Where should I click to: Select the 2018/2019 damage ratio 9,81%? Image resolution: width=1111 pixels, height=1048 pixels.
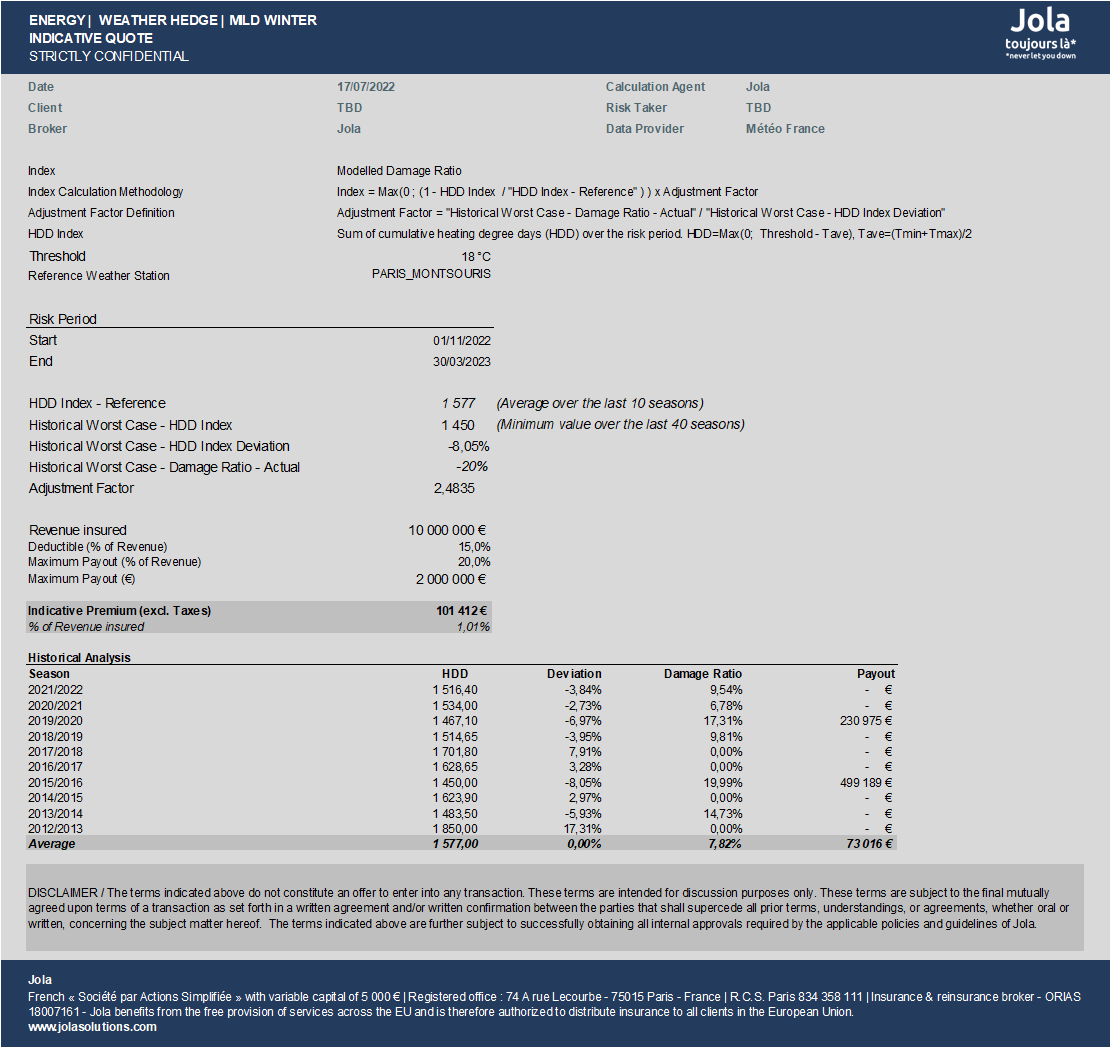point(726,737)
